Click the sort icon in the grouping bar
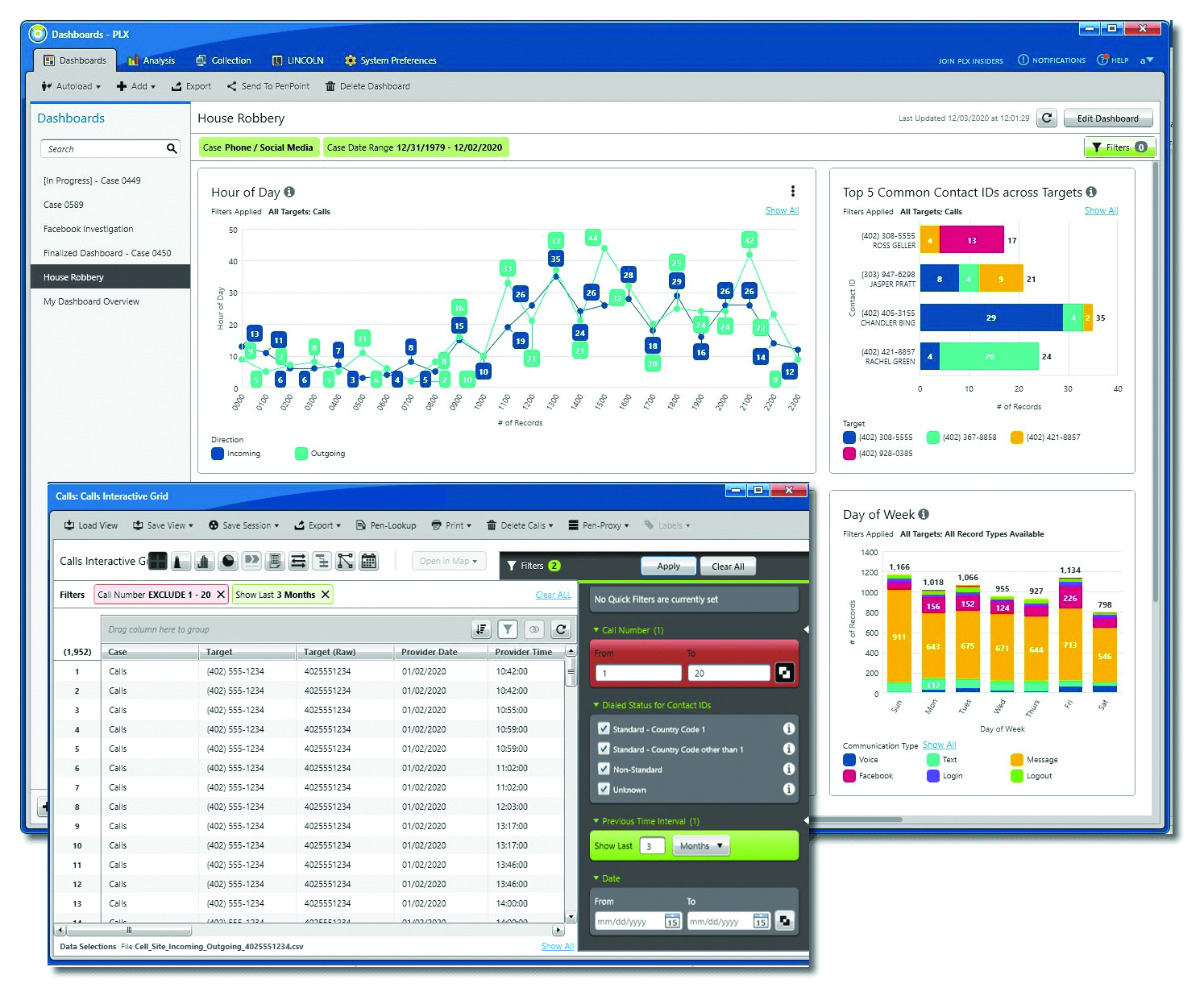Image resolution: width=1204 pixels, height=1000 pixels. point(481,629)
